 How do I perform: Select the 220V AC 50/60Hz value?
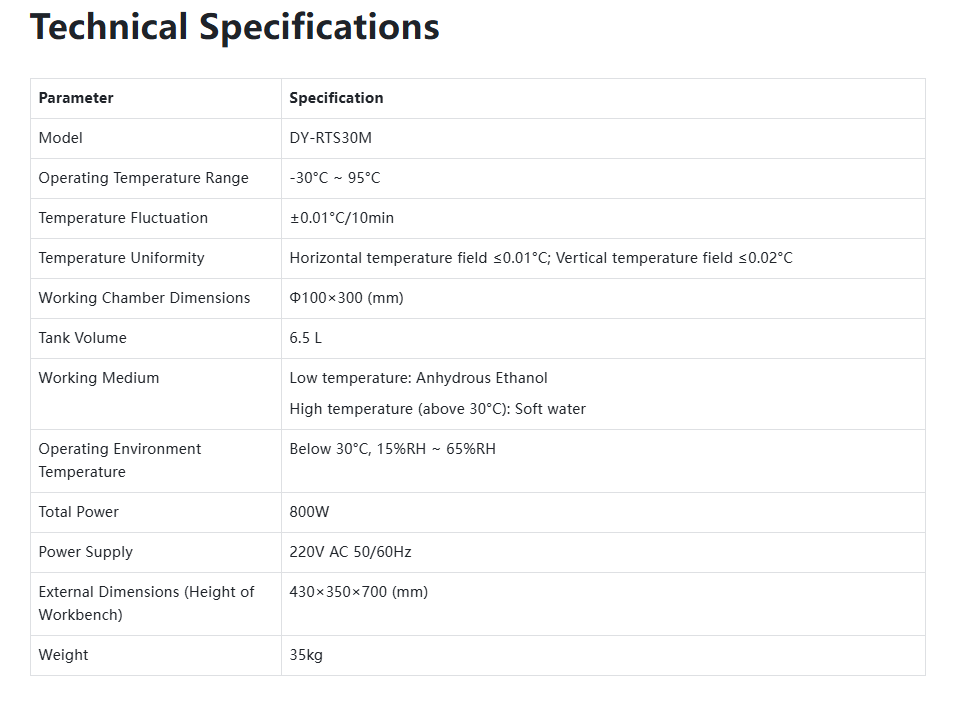pos(351,552)
